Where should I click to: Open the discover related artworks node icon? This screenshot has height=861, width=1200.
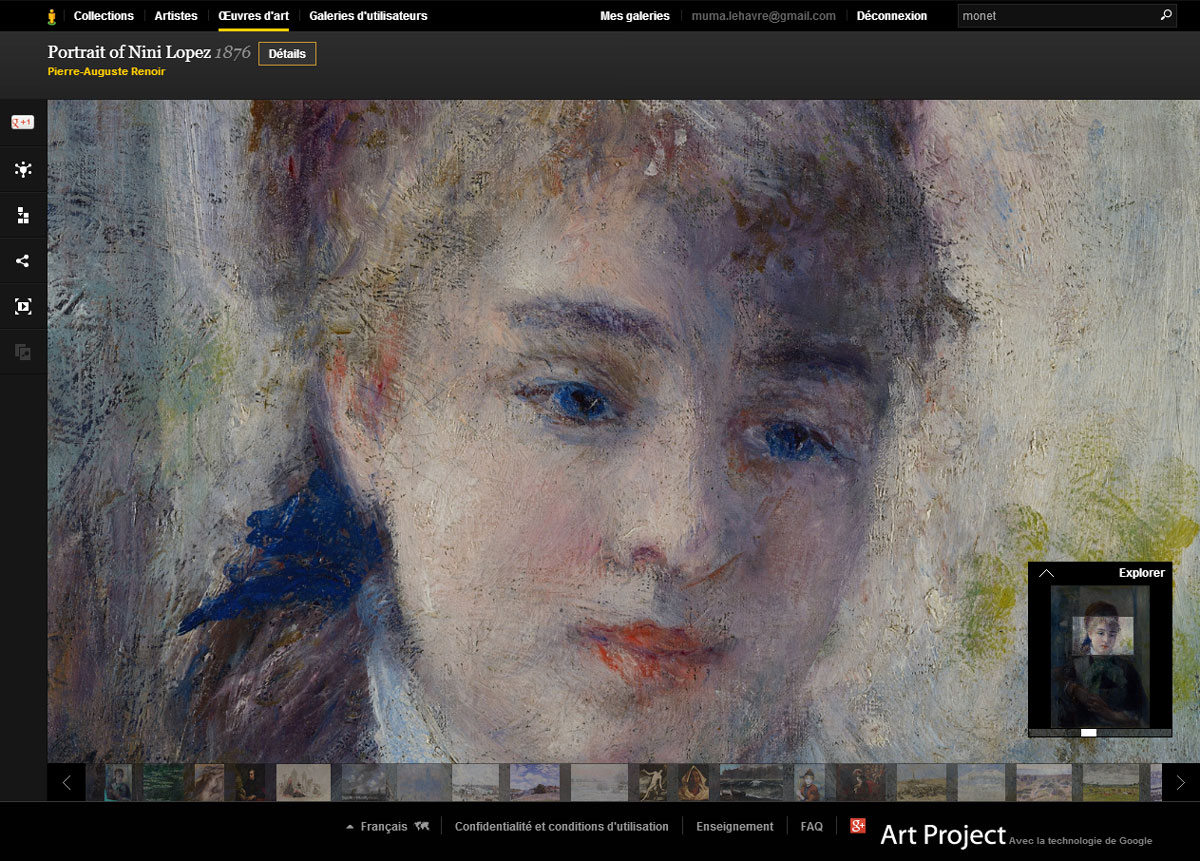[23, 170]
